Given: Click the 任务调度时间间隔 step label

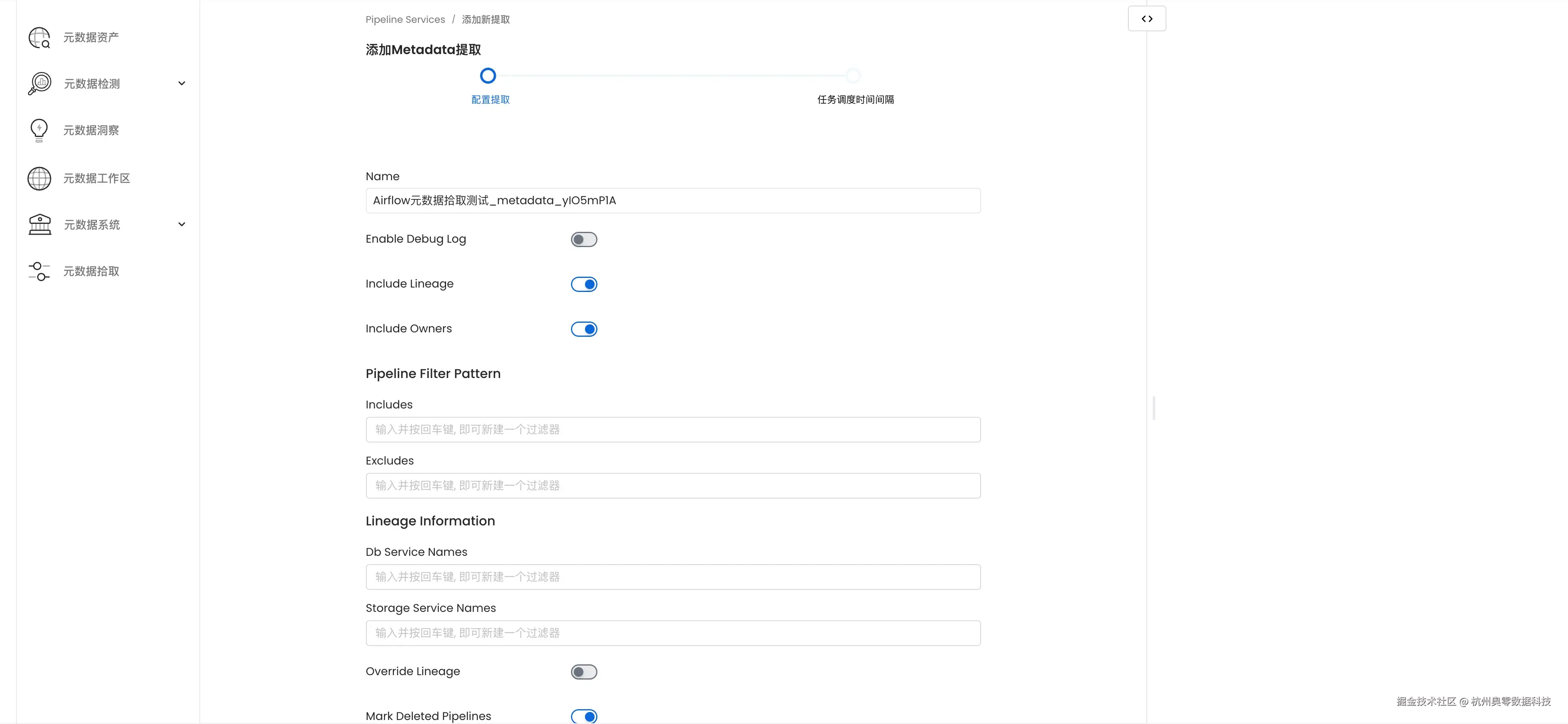Looking at the screenshot, I should coord(855,100).
